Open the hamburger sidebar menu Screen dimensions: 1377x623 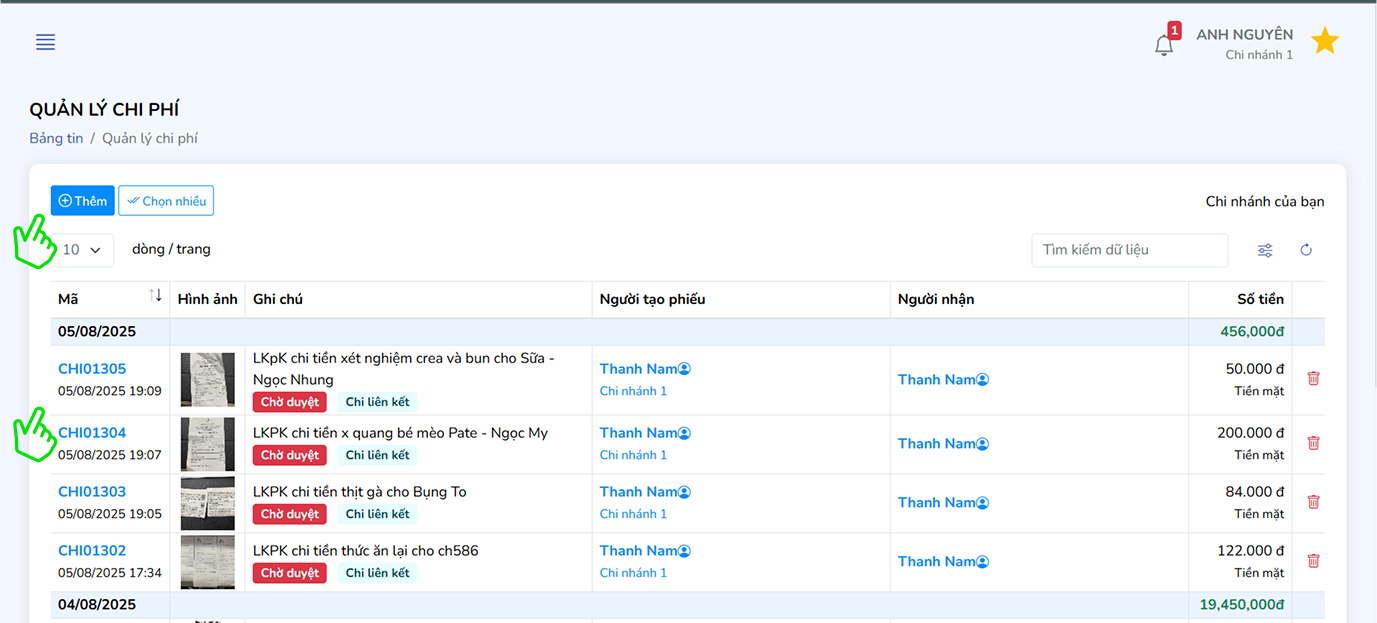click(x=45, y=42)
